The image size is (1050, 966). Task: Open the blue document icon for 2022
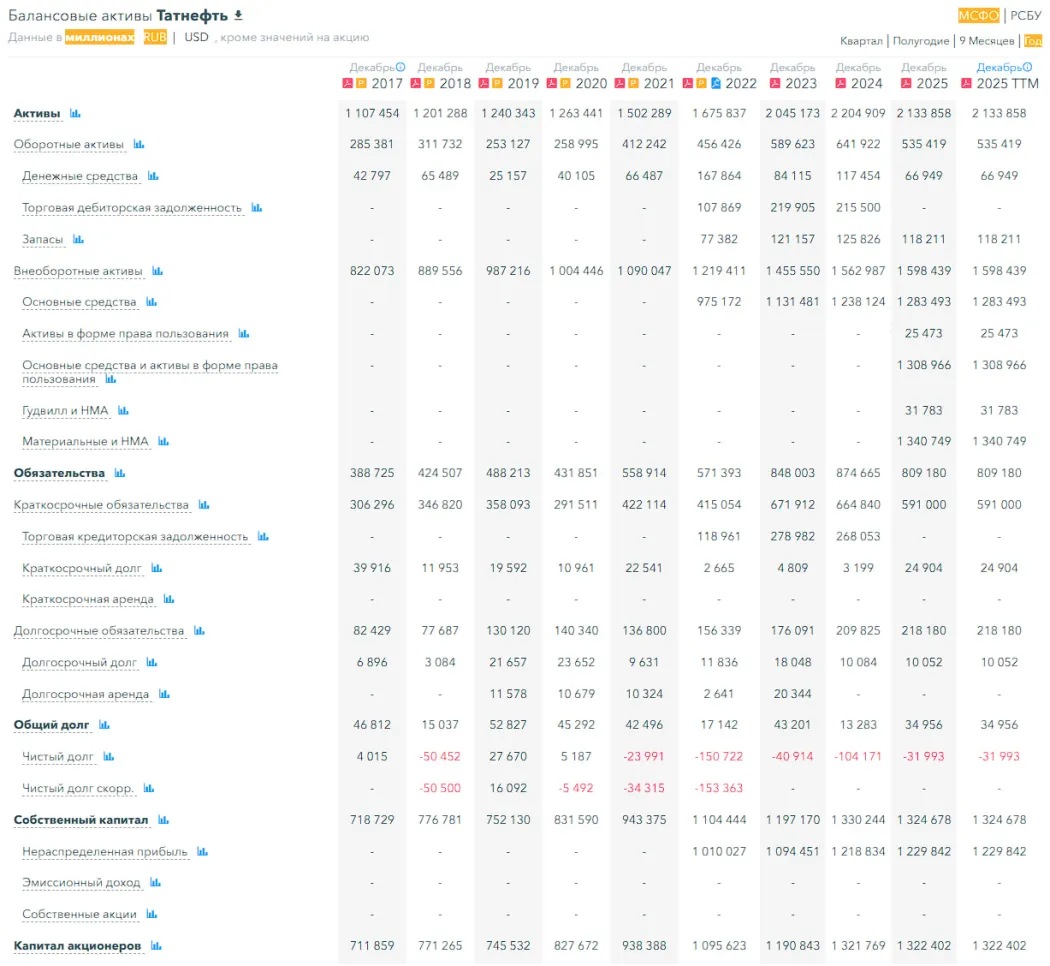[716, 84]
